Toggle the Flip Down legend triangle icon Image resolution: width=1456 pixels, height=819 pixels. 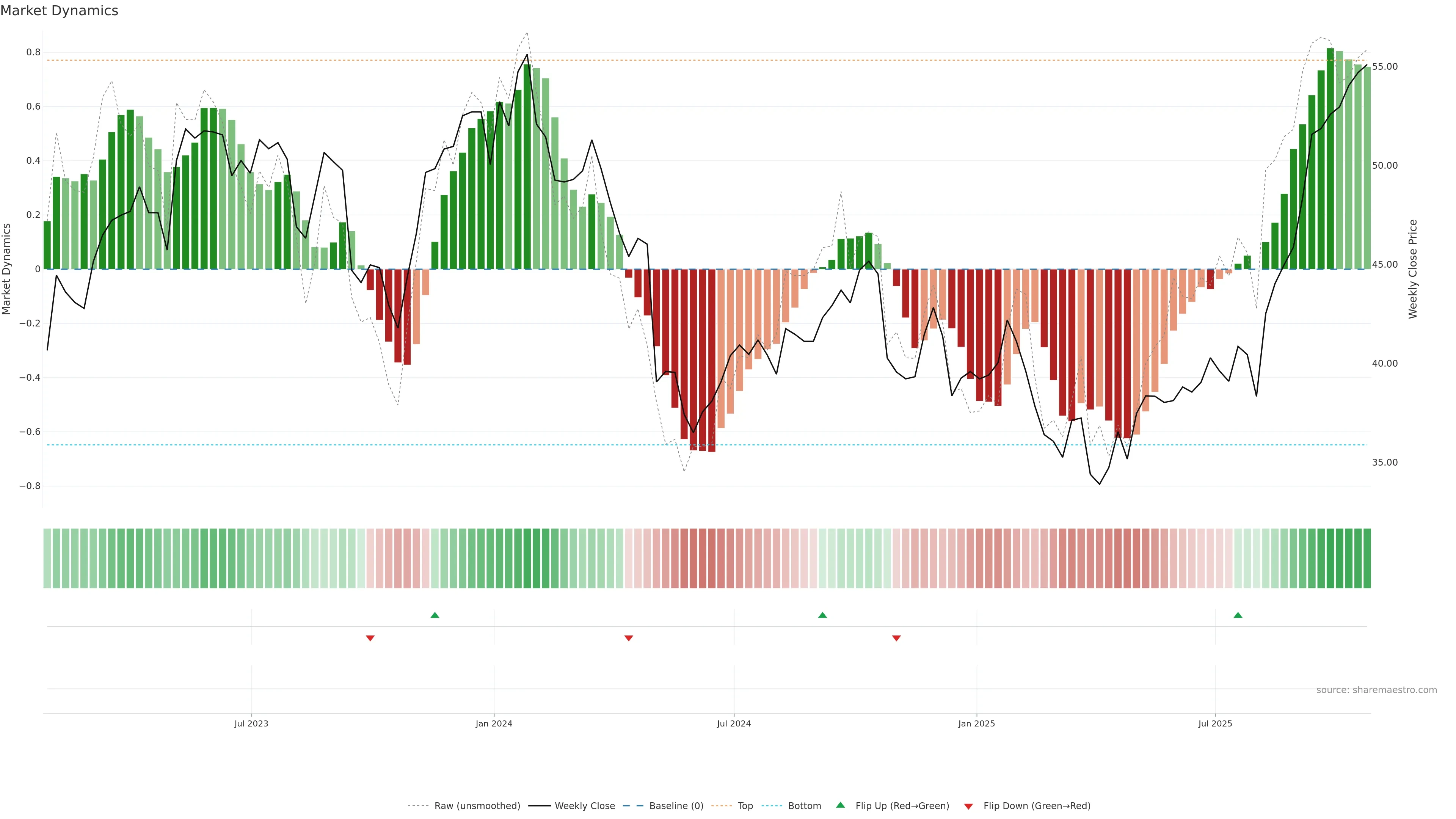coord(968,806)
